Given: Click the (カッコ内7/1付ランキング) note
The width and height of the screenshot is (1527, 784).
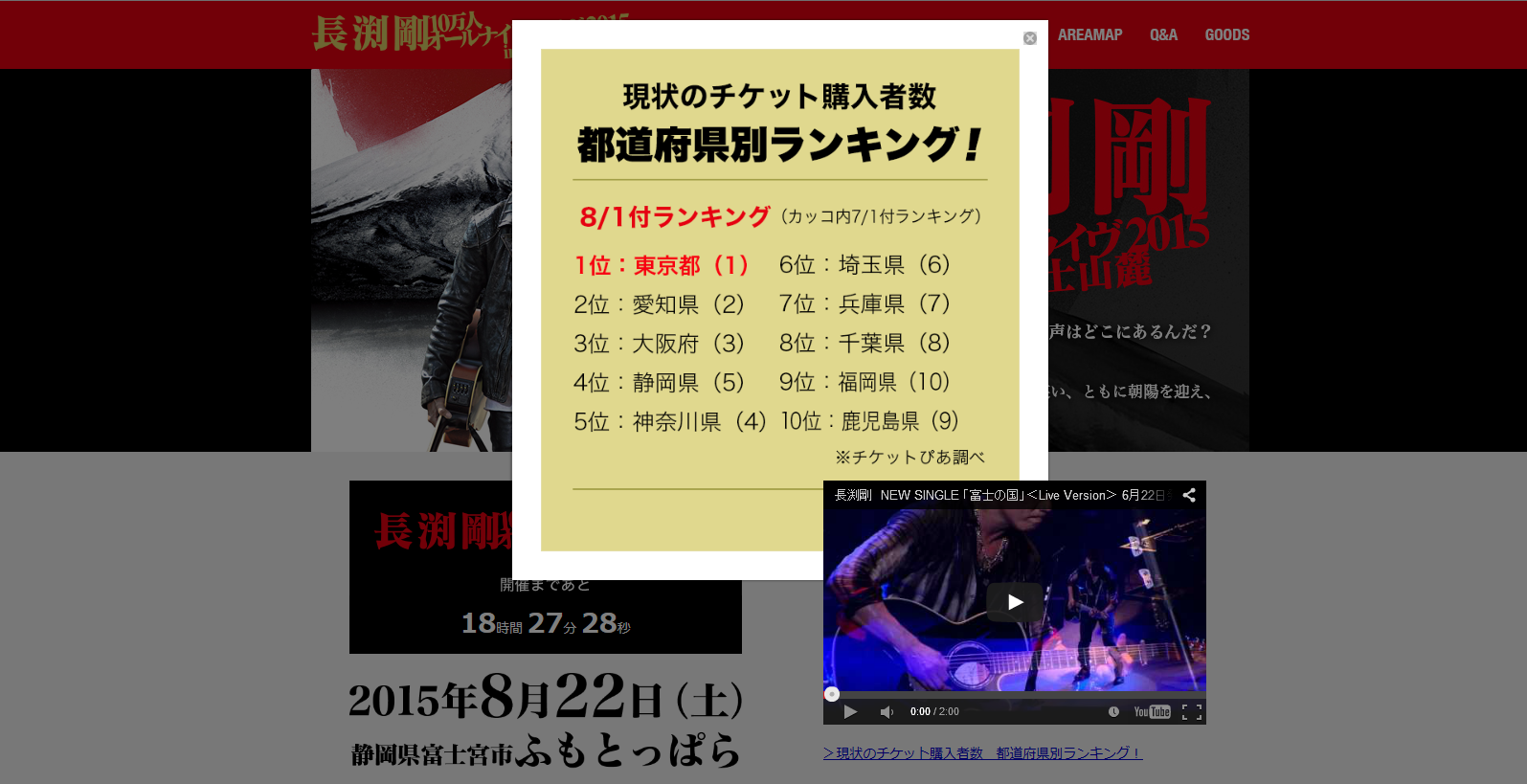Looking at the screenshot, I should (881, 216).
